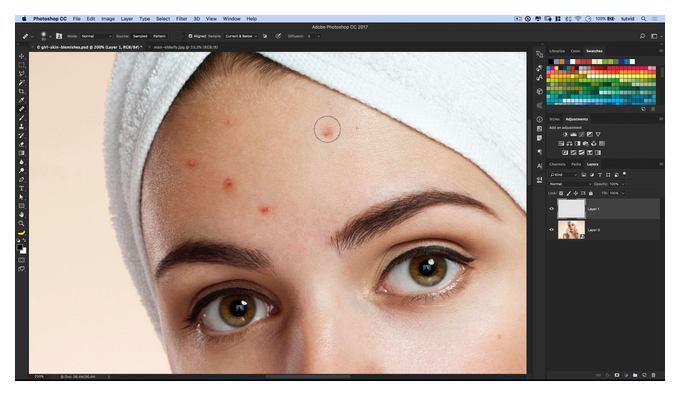
Task: Toggle lock all on layer
Action: pyautogui.click(x=591, y=193)
